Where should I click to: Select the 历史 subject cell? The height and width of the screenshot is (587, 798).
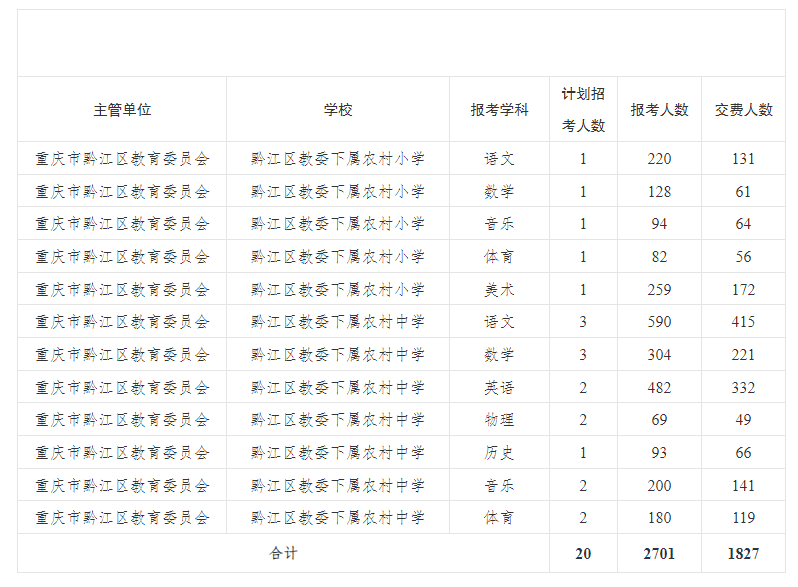click(x=499, y=453)
